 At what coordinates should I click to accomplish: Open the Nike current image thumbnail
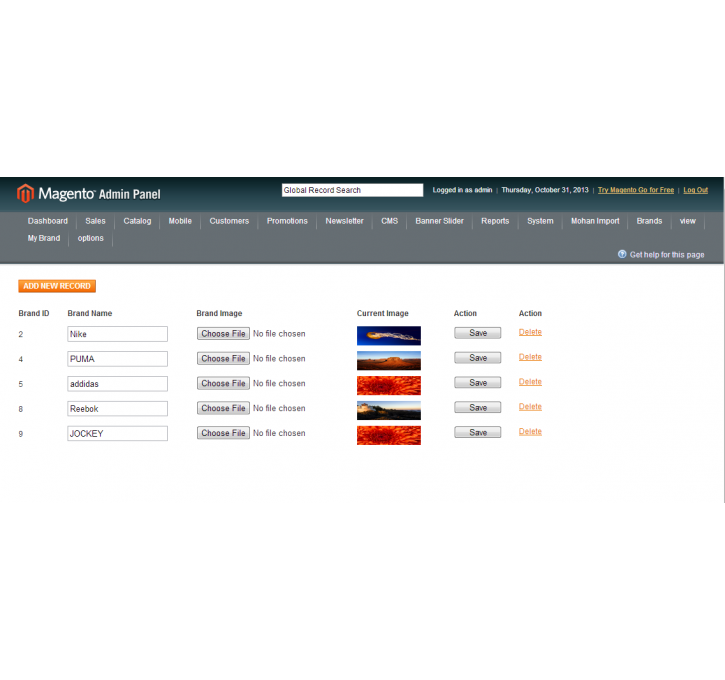click(389, 336)
